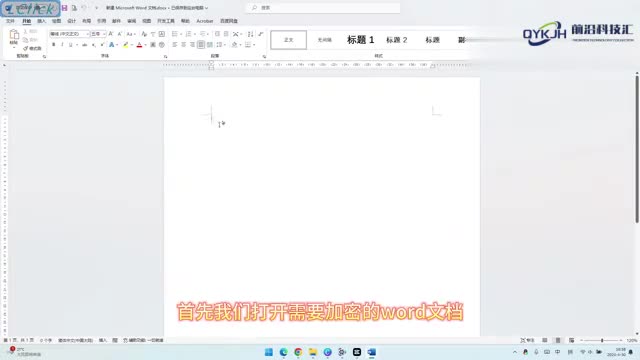The height and width of the screenshot is (360, 640).
Task: Switch to print layout view icon
Action: (558, 340)
